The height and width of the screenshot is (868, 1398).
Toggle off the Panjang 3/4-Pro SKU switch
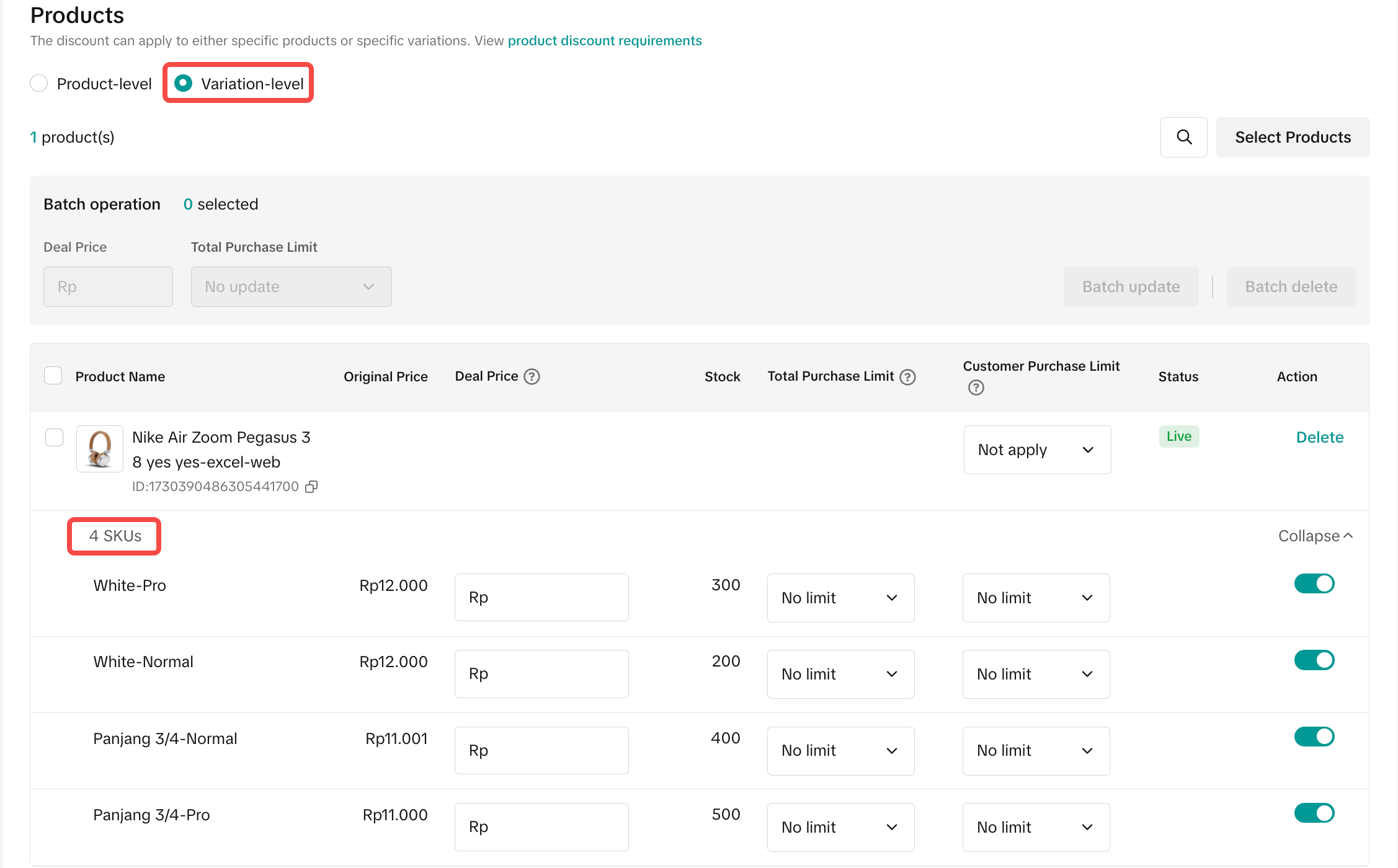click(x=1314, y=813)
